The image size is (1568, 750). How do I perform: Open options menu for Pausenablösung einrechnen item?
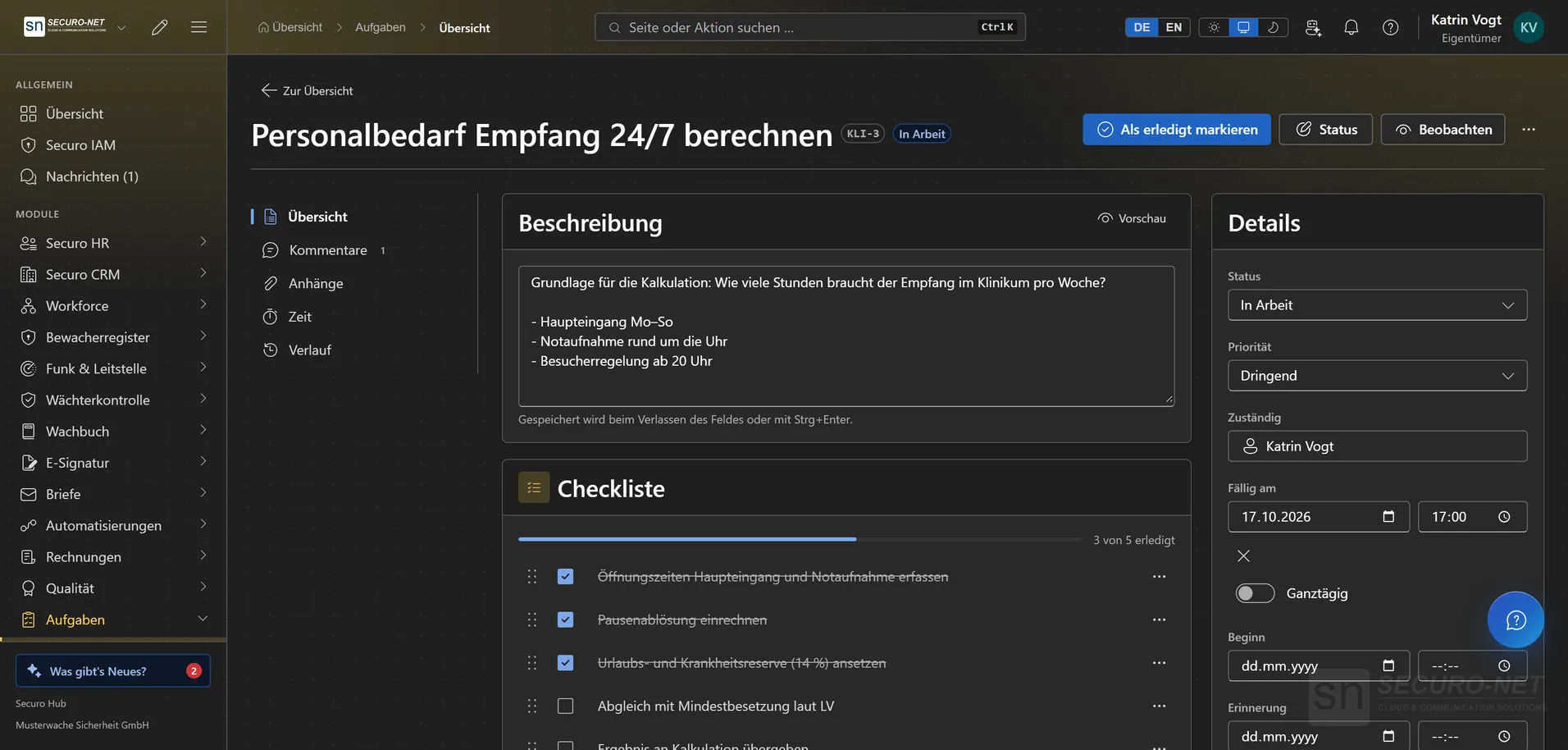point(1159,620)
